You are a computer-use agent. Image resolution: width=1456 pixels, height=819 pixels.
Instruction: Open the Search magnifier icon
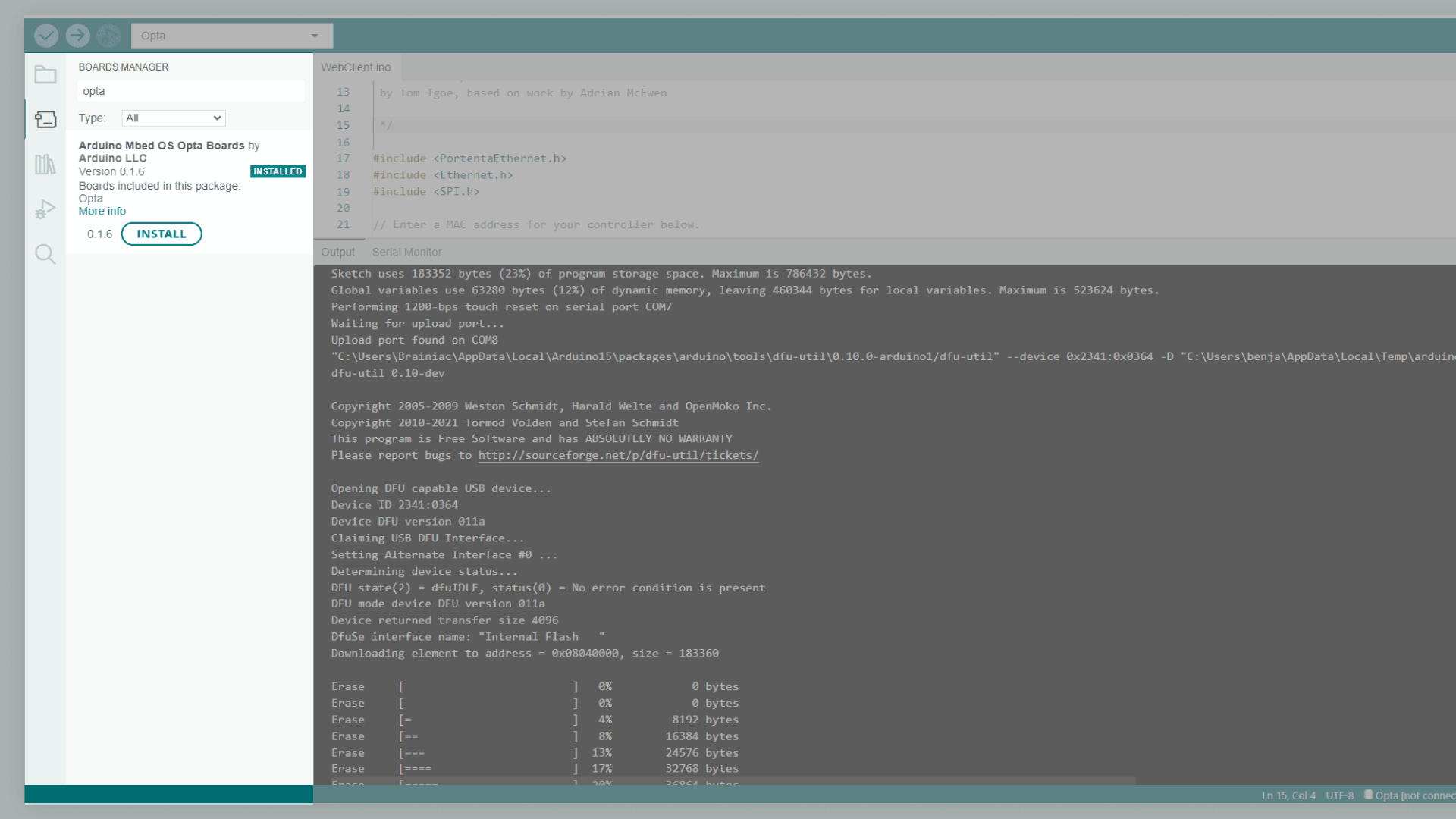tap(45, 254)
